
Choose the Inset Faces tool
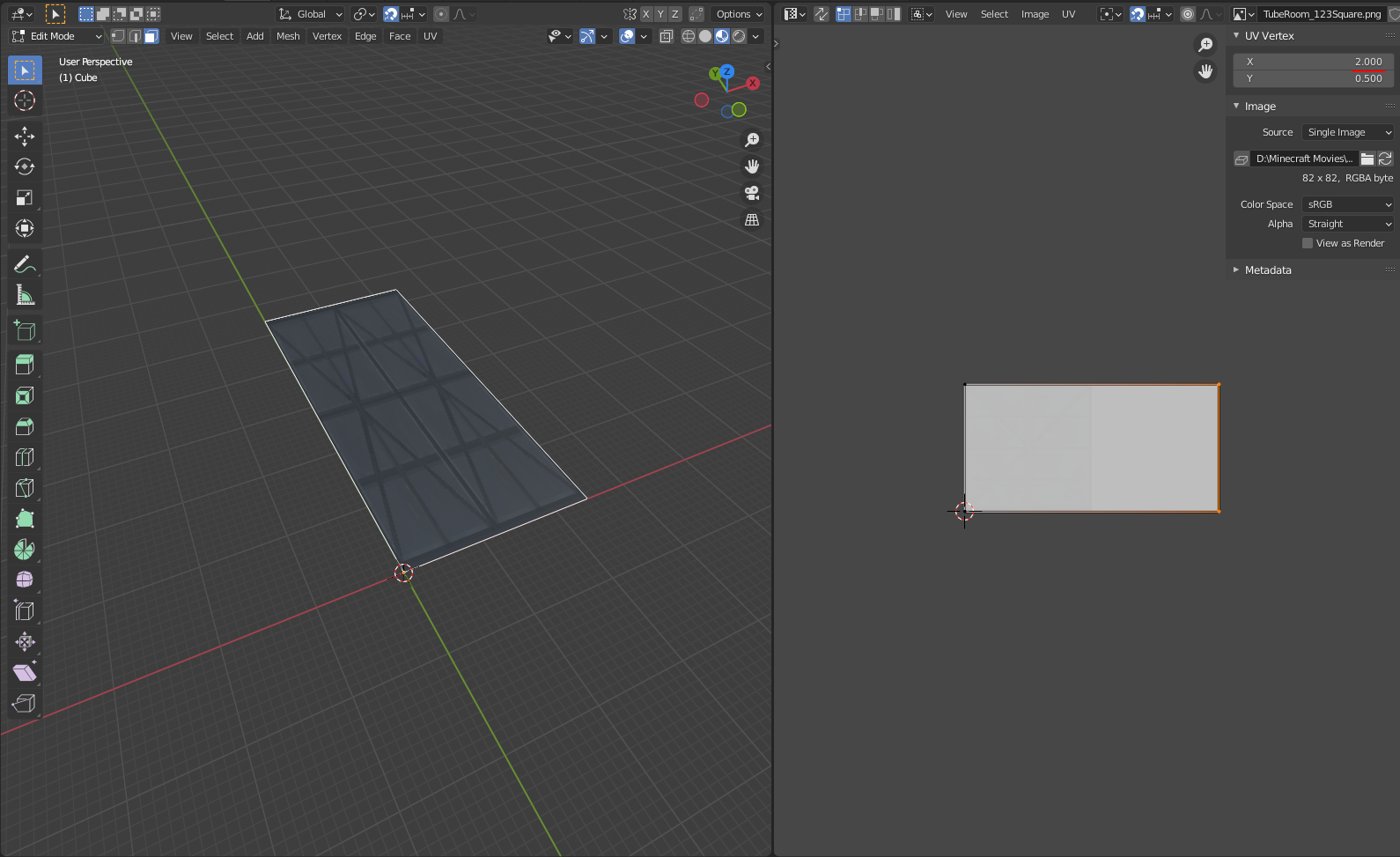coord(25,395)
